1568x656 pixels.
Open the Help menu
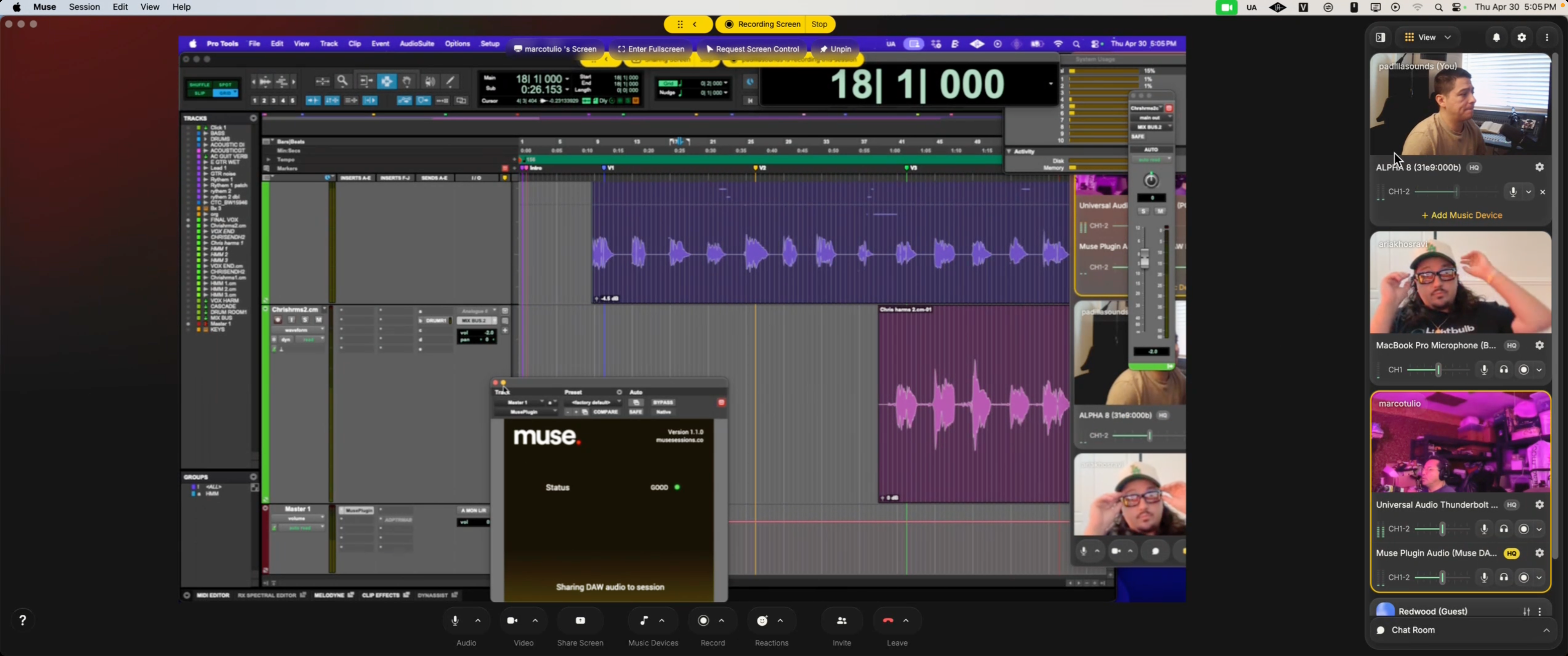click(181, 7)
